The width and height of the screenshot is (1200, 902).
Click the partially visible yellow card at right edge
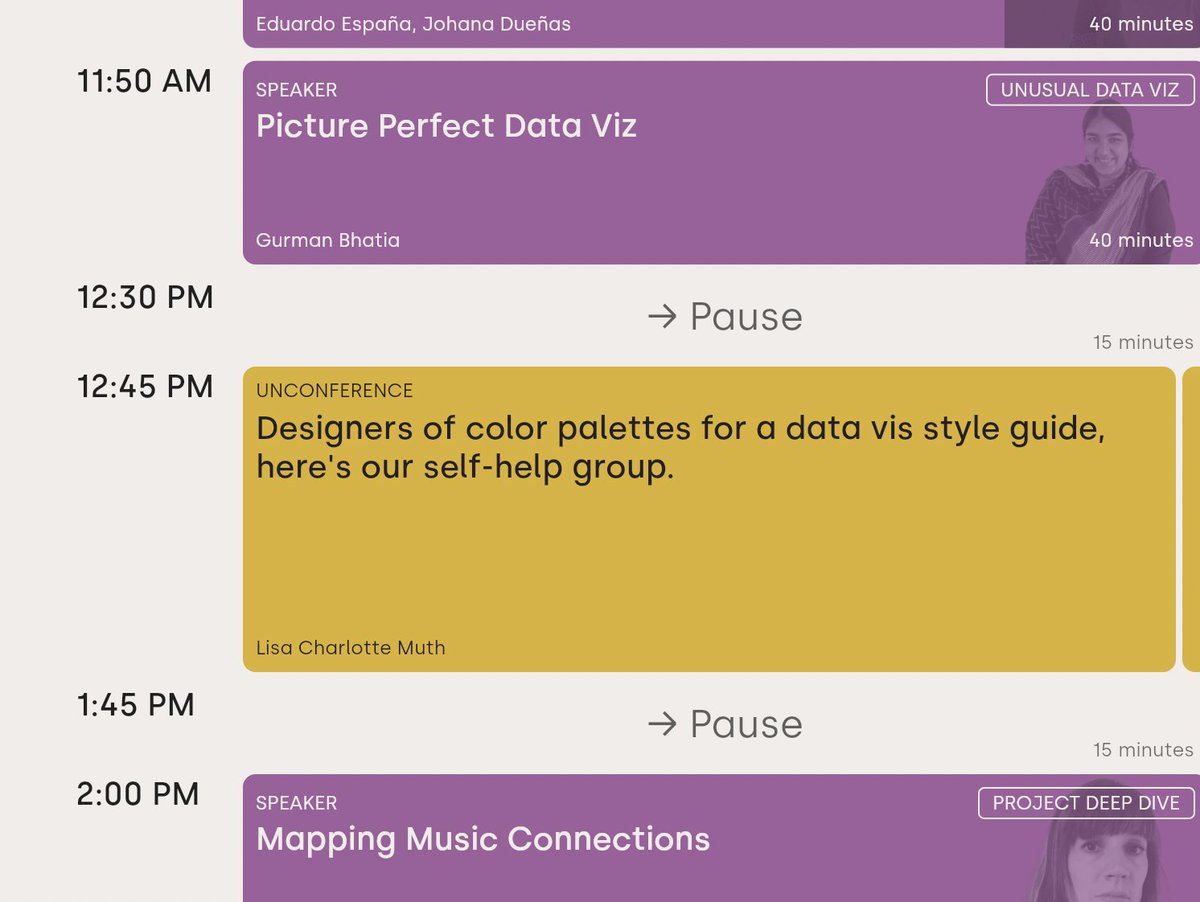click(1191, 520)
